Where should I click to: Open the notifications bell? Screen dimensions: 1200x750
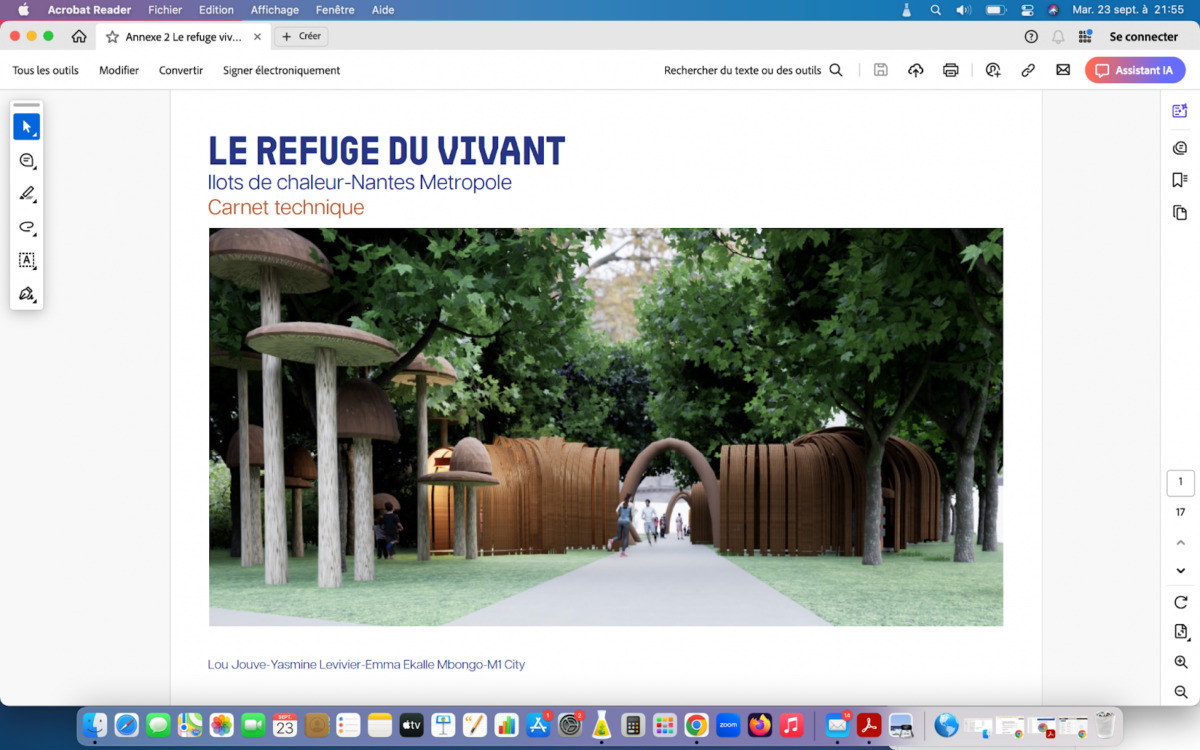tap(1058, 37)
